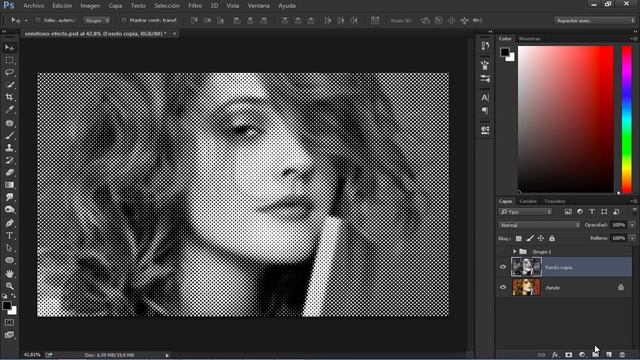The height and width of the screenshot is (360, 640).
Task: Open the Imagen menu
Action: pos(90,6)
